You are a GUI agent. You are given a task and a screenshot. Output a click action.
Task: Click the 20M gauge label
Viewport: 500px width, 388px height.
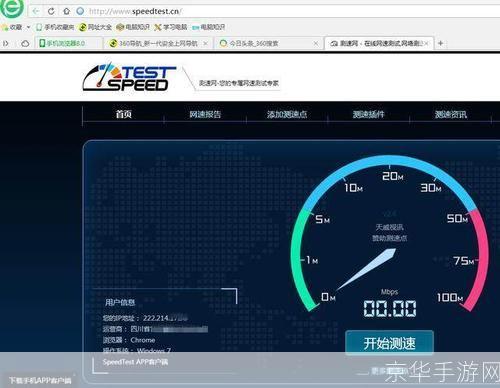click(393, 176)
